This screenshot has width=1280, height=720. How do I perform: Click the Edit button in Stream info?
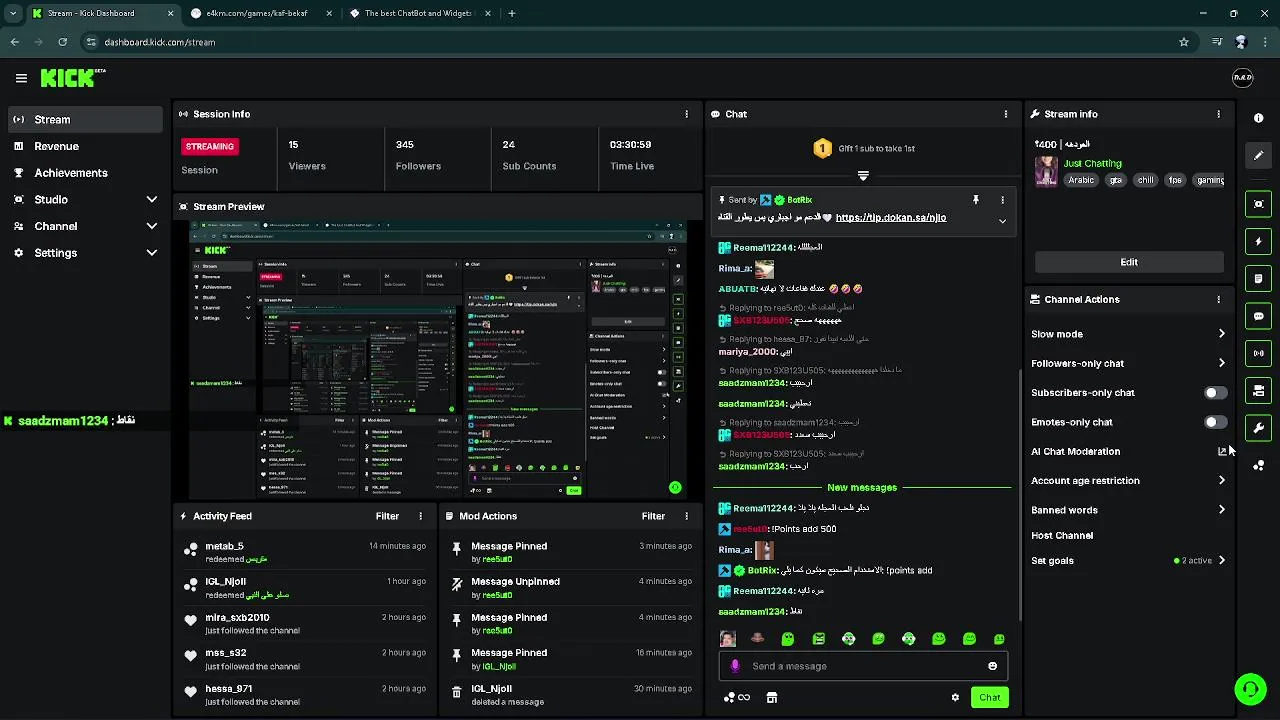pos(1129,262)
